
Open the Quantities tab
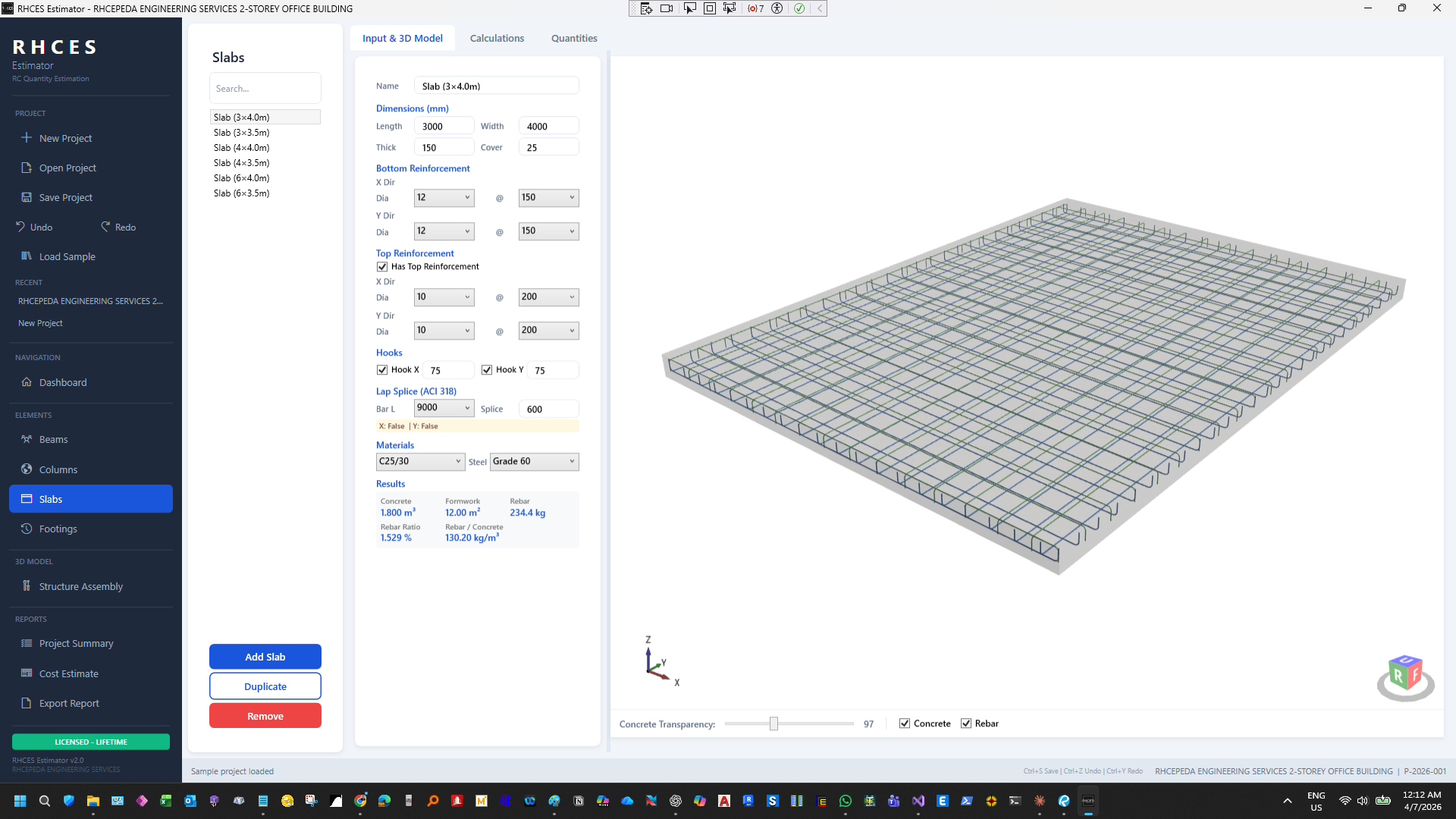coord(574,38)
